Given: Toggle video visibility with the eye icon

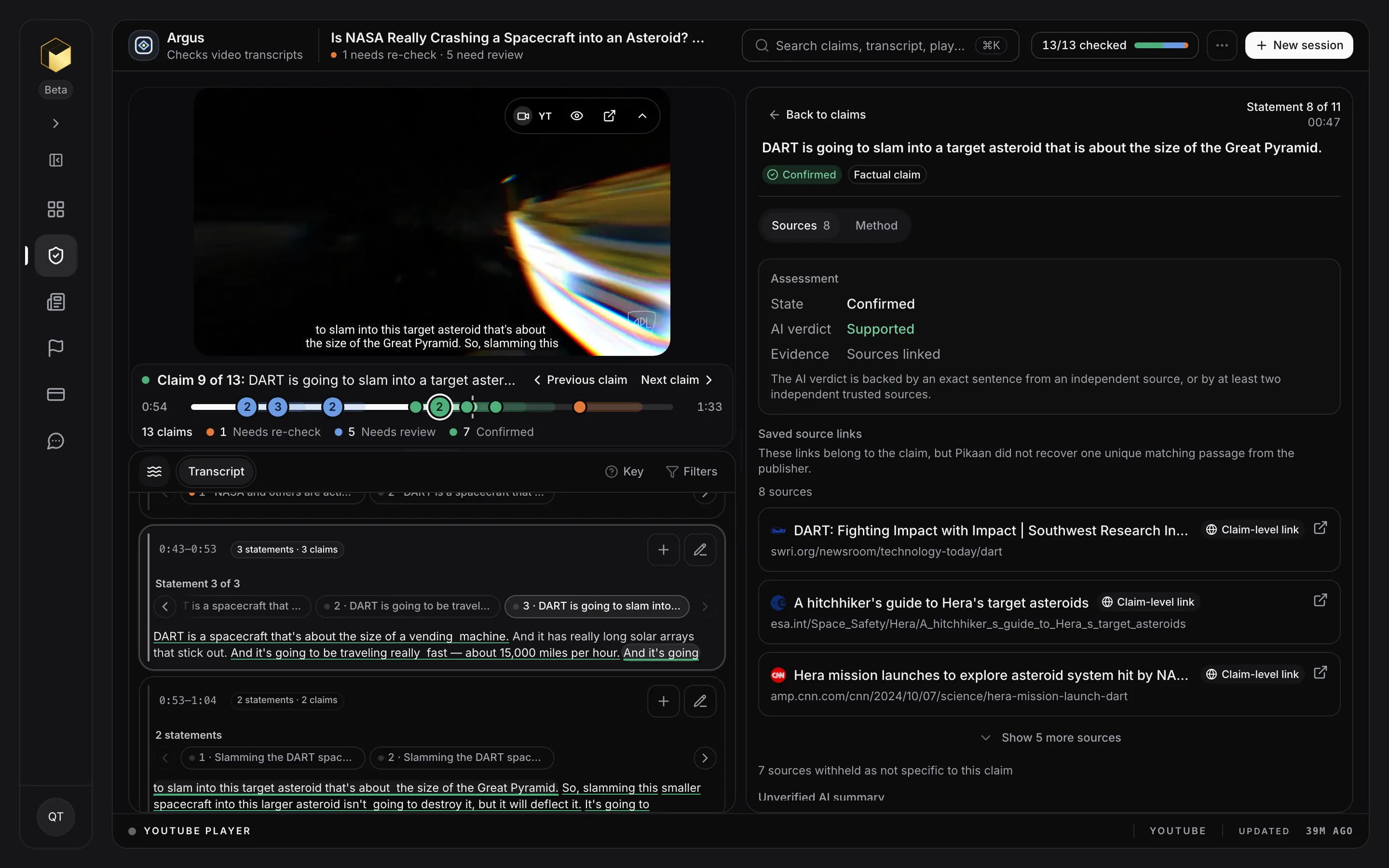Looking at the screenshot, I should [x=577, y=116].
